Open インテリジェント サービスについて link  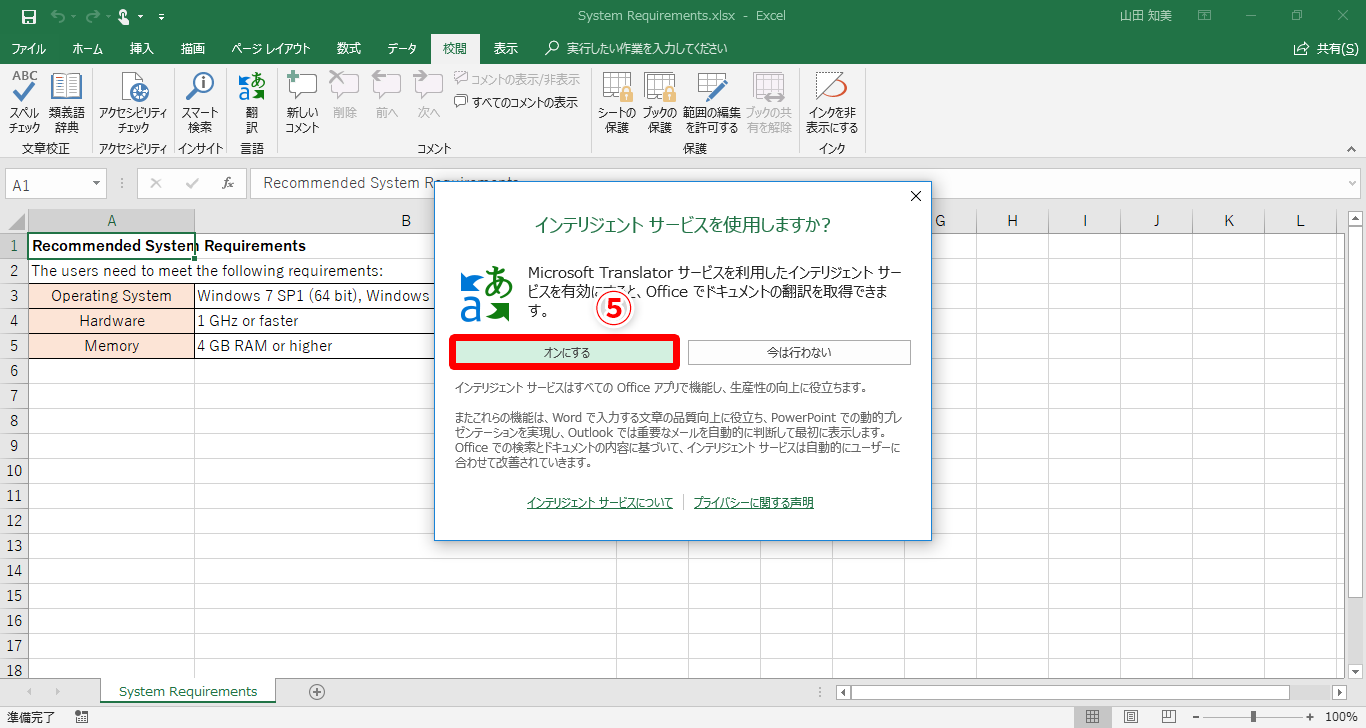(600, 503)
